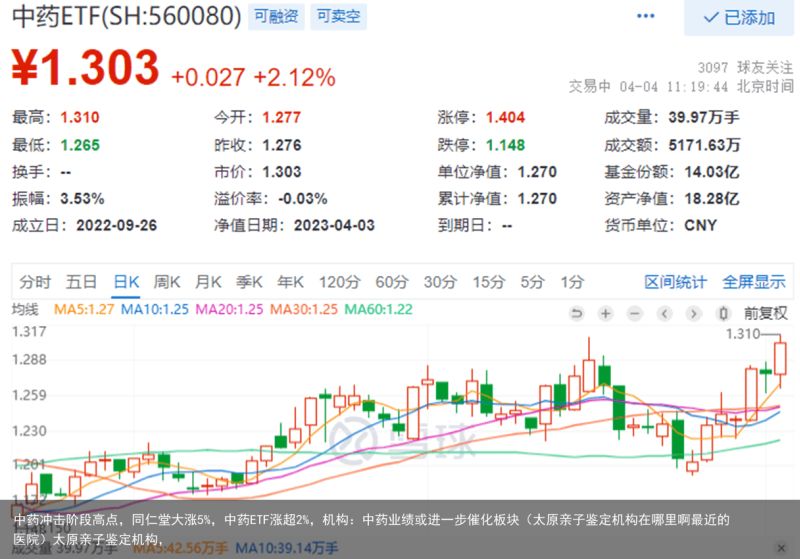Open 全屏显示 fullscreen chart view
This screenshot has height=559, width=800.
coord(754,282)
